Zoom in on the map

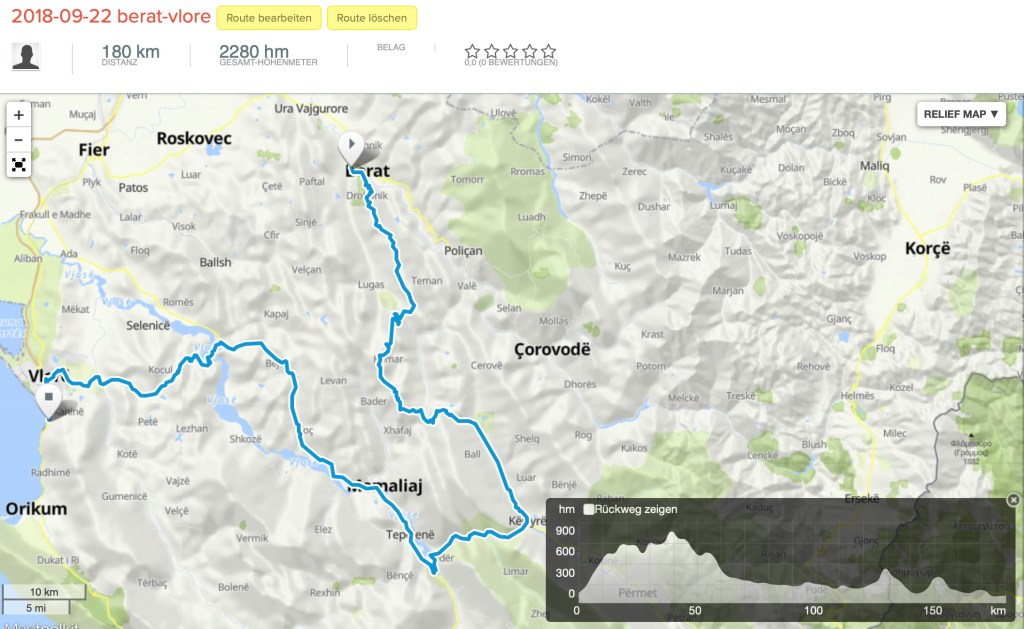pyautogui.click(x=19, y=115)
